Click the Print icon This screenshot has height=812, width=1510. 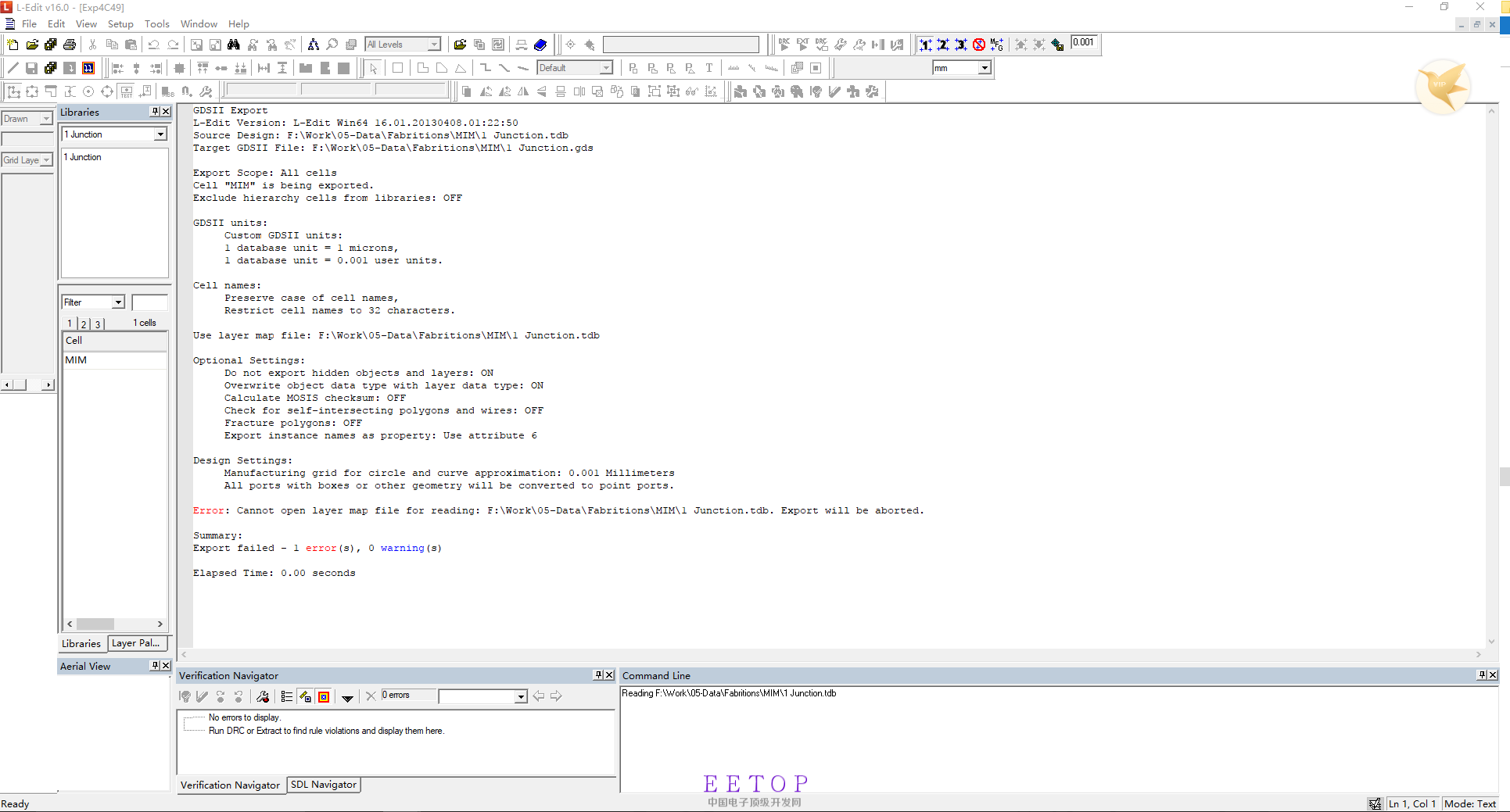70,45
